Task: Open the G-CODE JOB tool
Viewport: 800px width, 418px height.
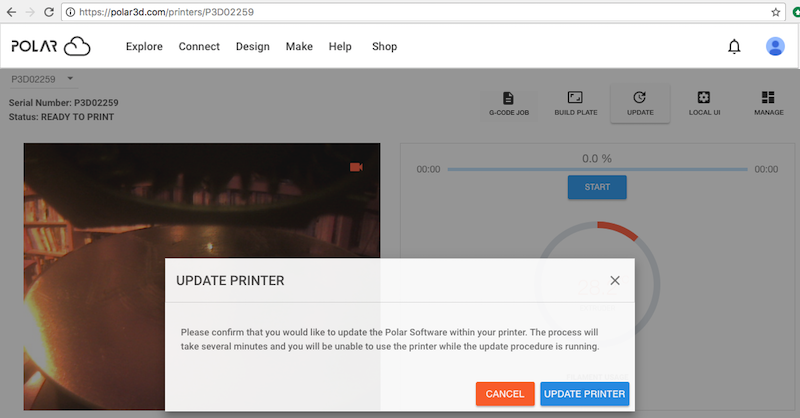Action: [509, 104]
